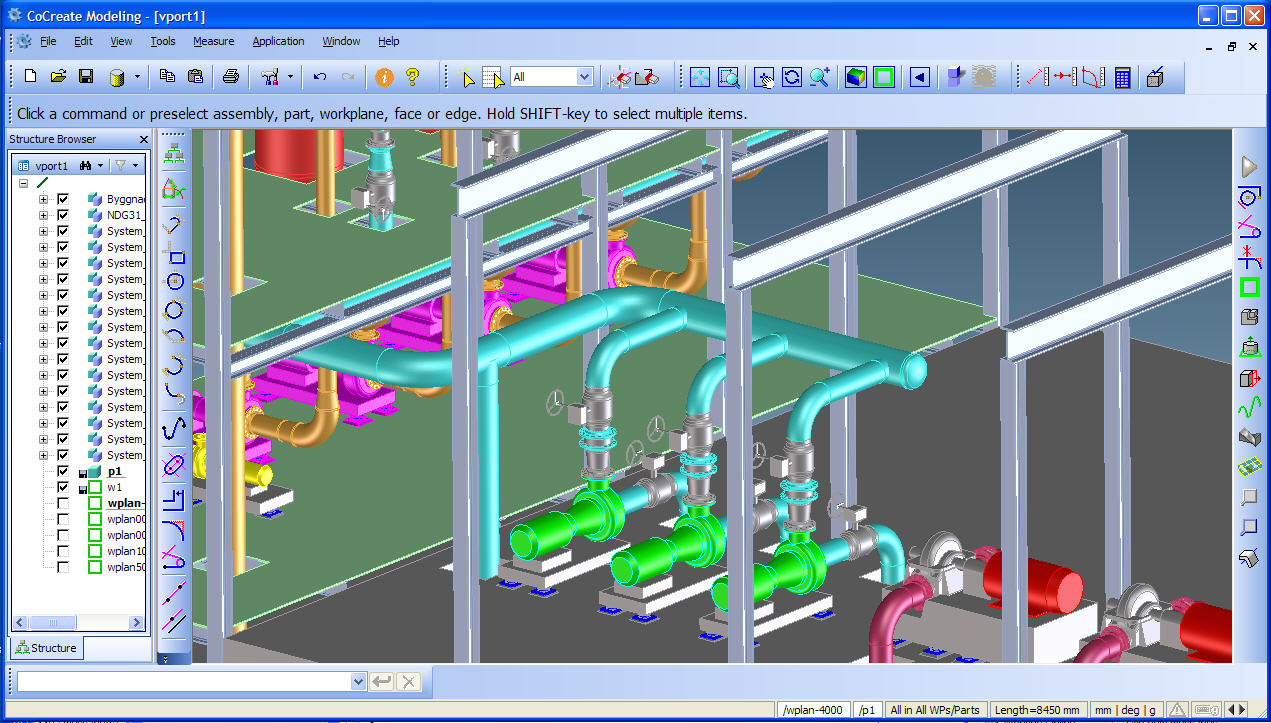Open print dialog from toolbar printer icon
The height and width of the screenshot is (723, 1271).
231,76
